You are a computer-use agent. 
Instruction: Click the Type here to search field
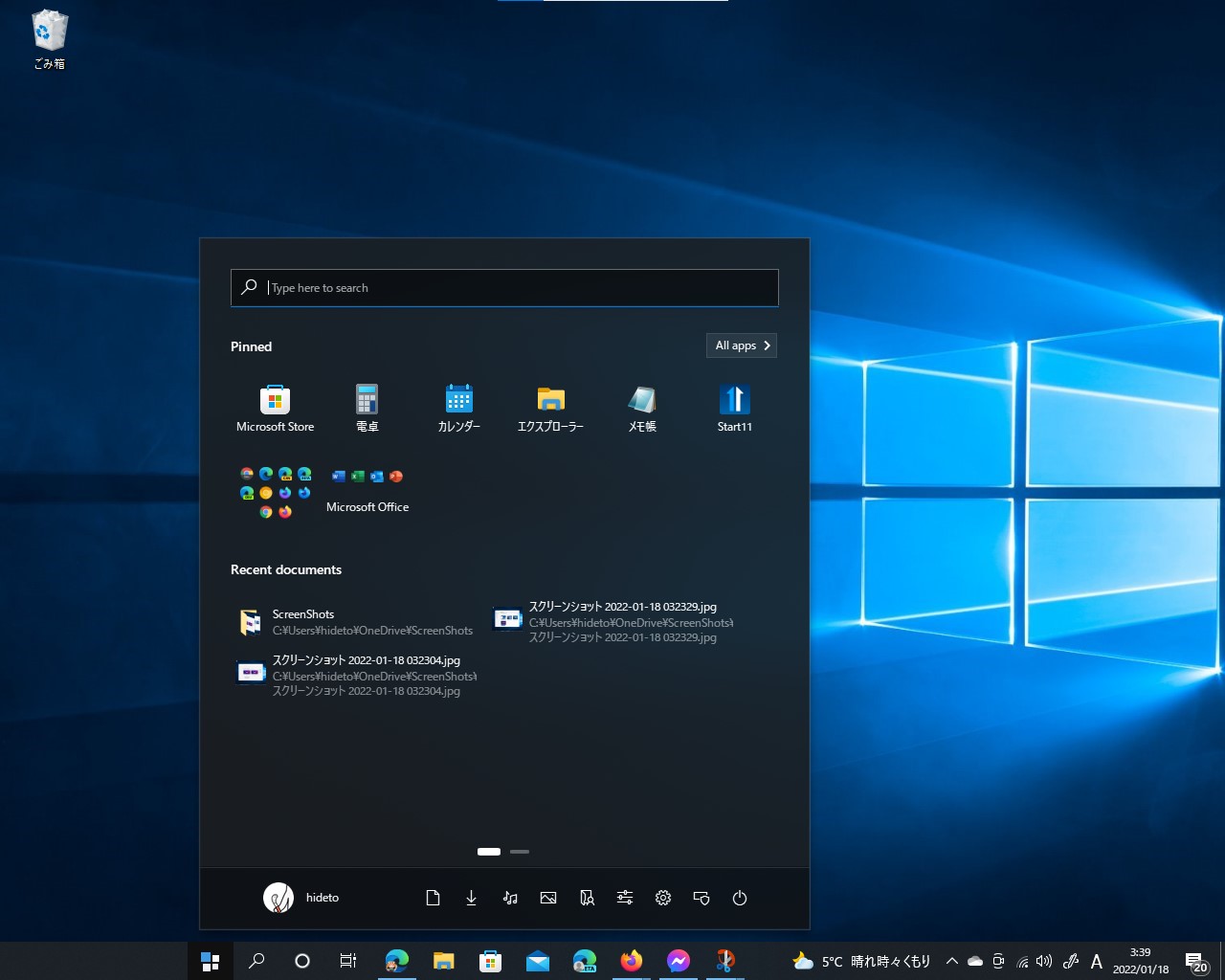point(504,288)
